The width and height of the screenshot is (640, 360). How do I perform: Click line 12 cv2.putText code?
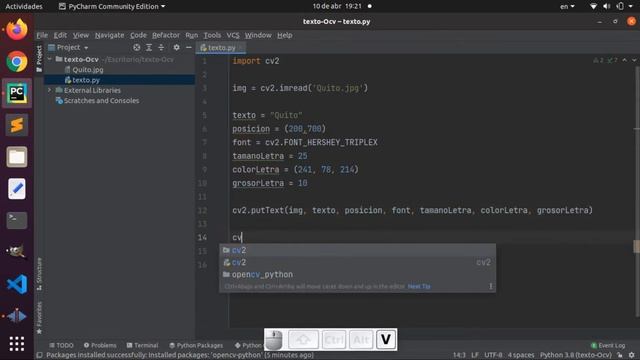click(412, 210)
